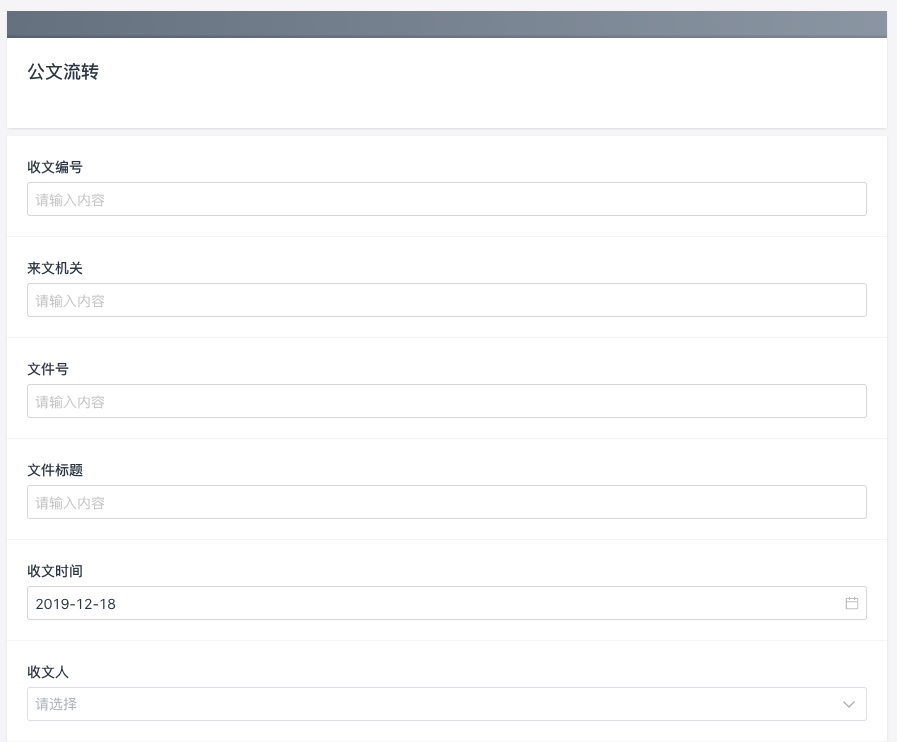Select the 来文机关 field label
The height and width of the screenshot is (742, 897).
[55, 268]
